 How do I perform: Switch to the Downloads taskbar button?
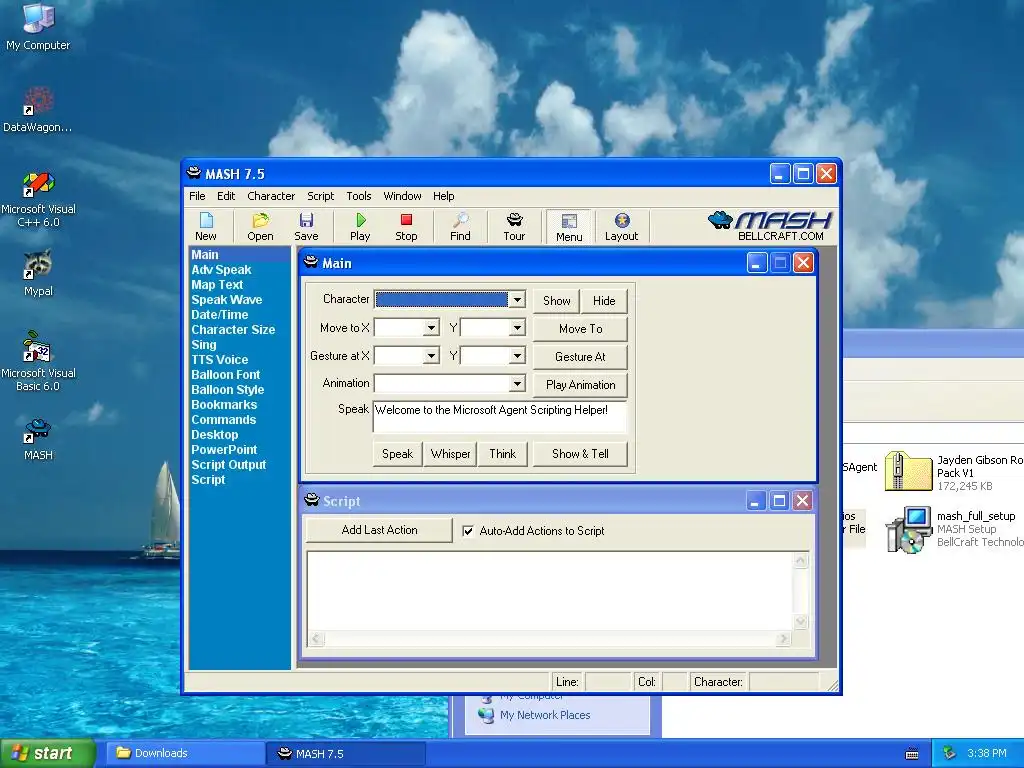185,753
